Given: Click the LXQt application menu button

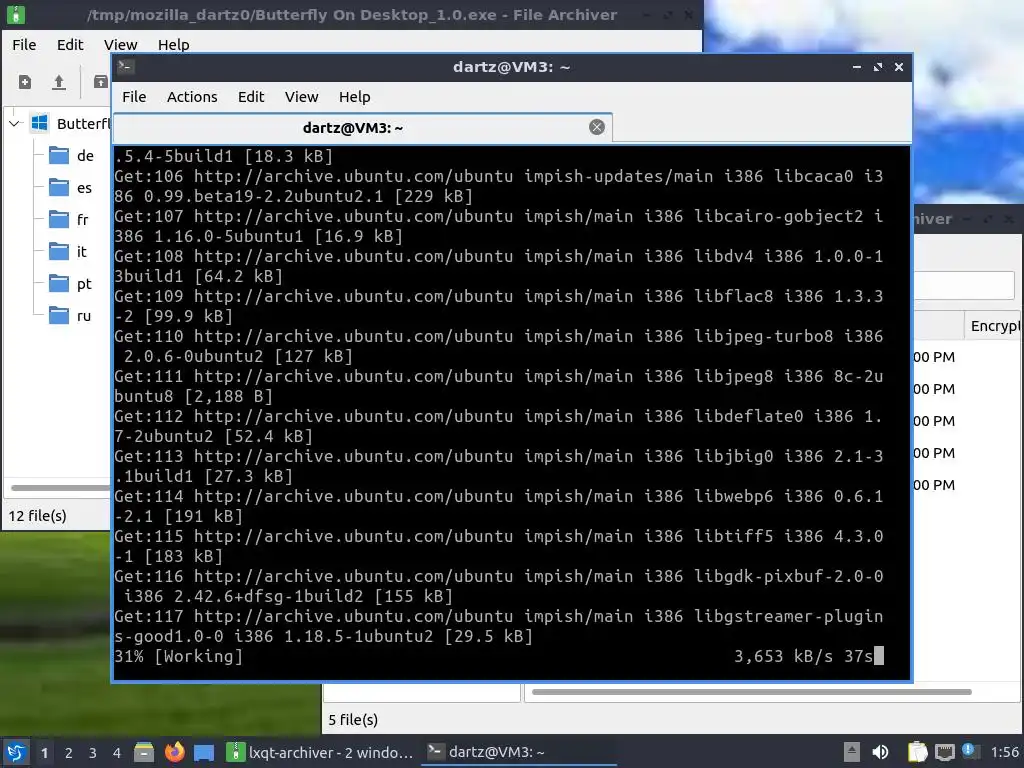Looking at the screenshot, I should [x=16, y=752].
